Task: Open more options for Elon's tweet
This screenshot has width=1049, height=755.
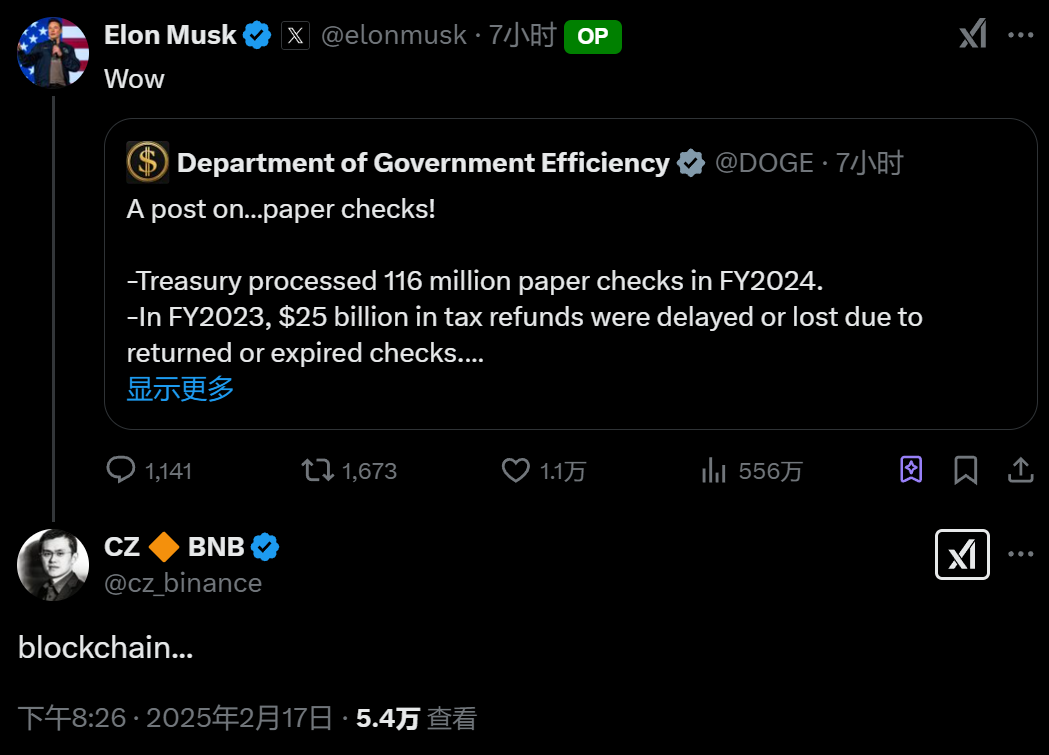Action: (1020, 35)
